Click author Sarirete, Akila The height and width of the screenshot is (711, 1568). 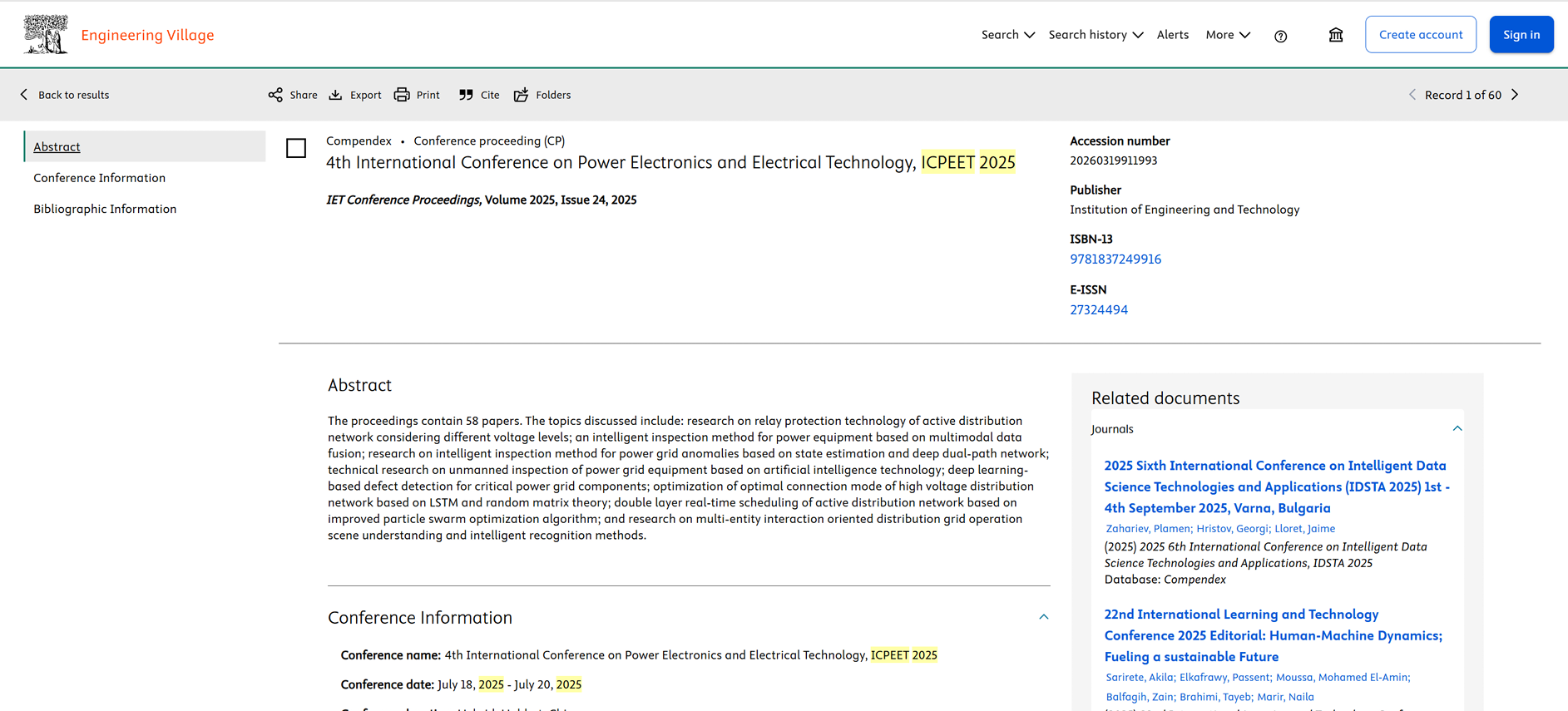[1140, 678]
